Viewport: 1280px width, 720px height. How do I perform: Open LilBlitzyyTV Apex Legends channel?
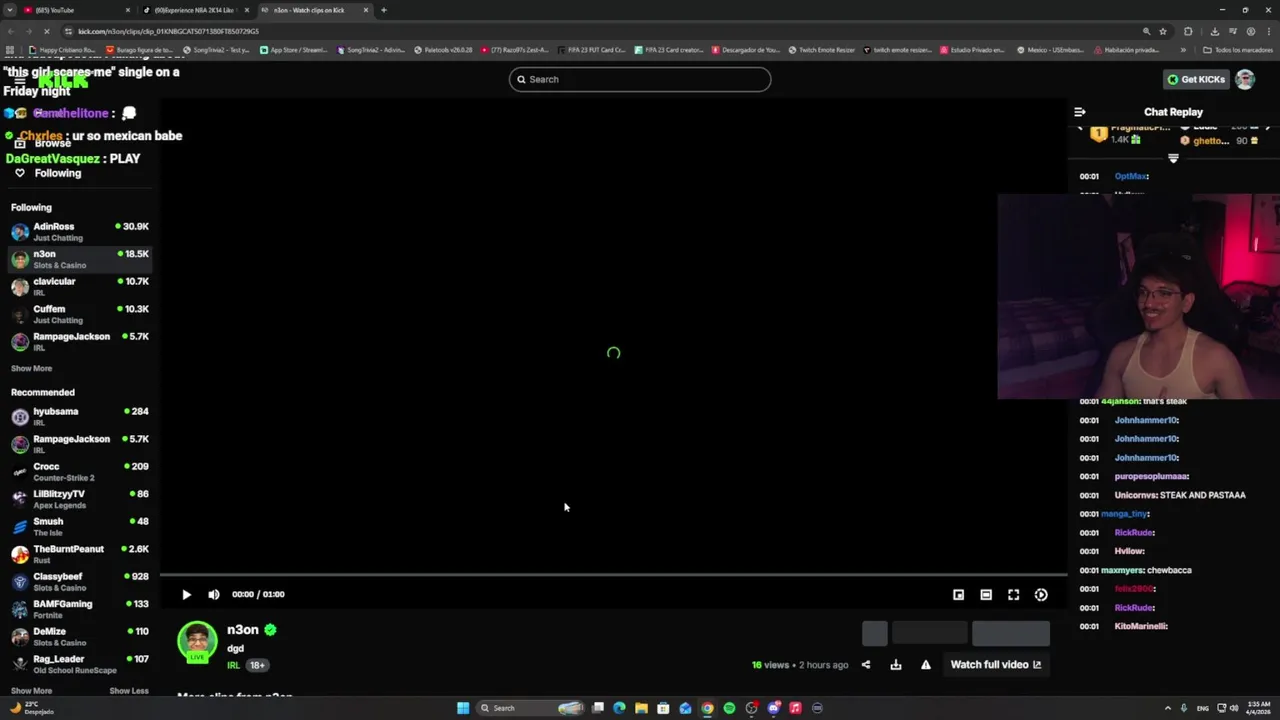pos(80,499)
